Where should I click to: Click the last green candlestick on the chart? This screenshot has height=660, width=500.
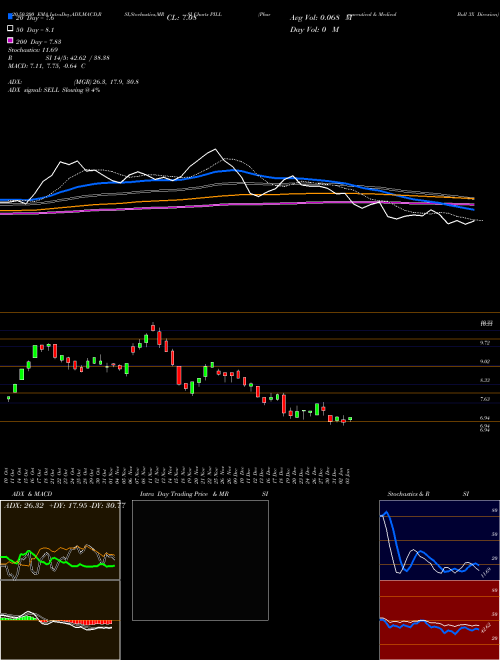click(350, 419)
